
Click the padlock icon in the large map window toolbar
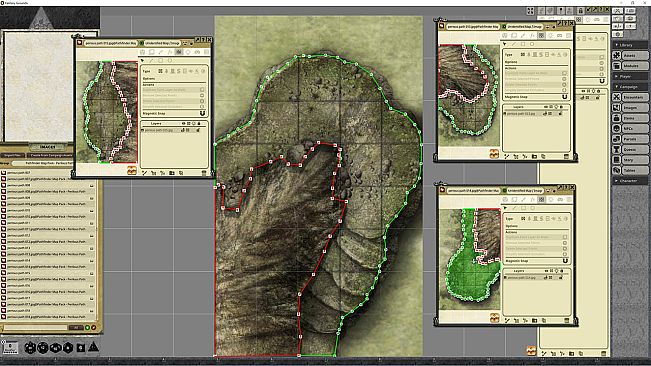click(x=580, y=11)
